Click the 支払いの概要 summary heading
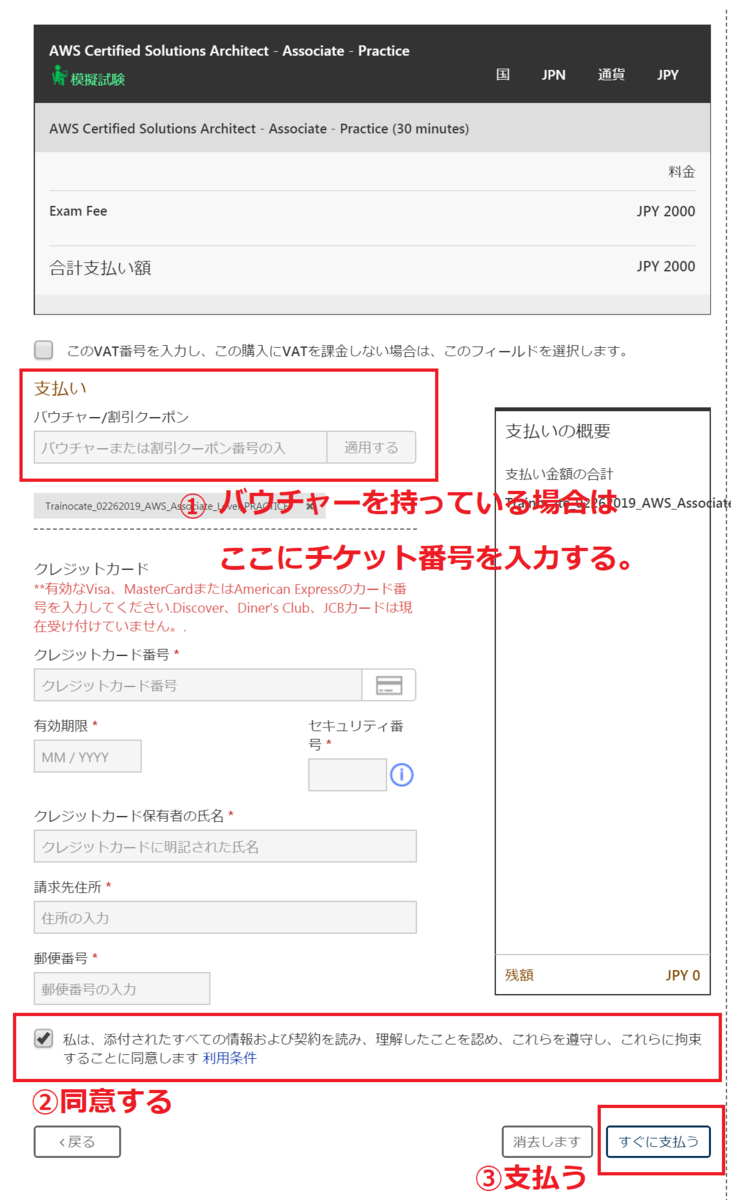The width and height of the screenshot is (731, 1200). point(558,431)
